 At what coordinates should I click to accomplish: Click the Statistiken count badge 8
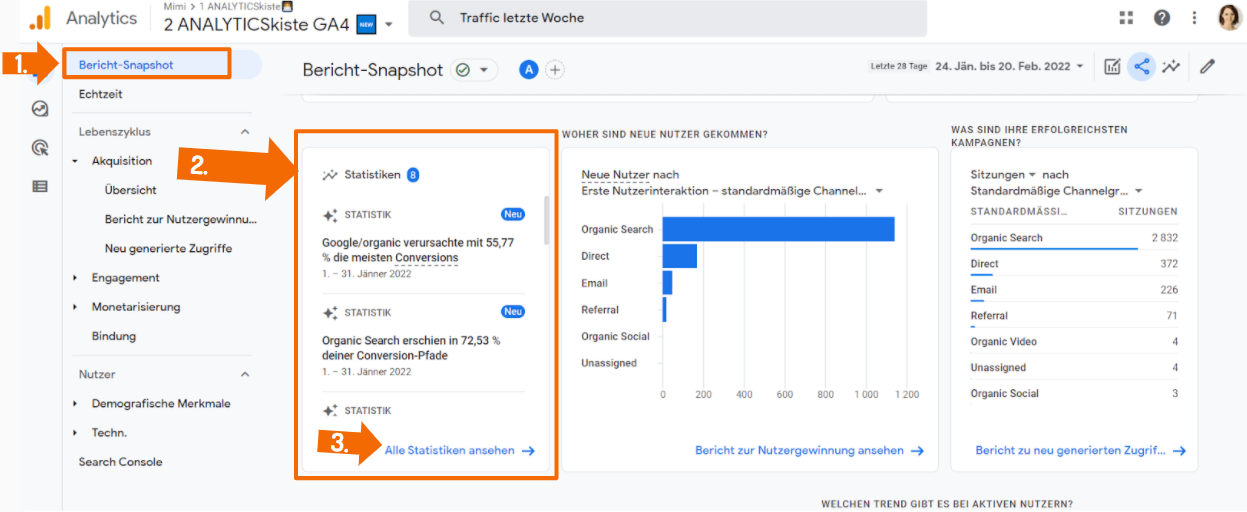(413, 175)
